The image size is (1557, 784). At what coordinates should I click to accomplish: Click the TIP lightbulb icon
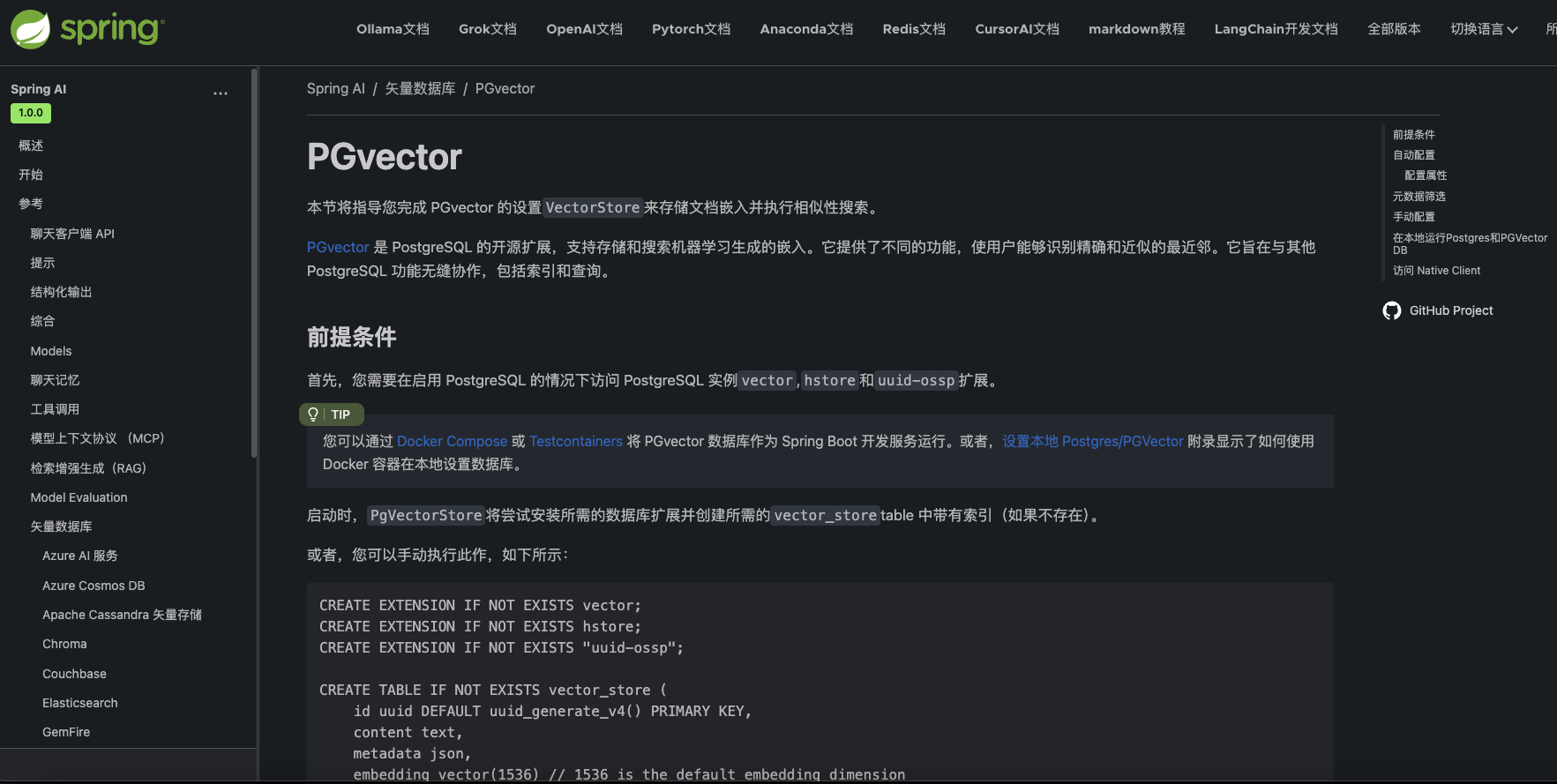[x=313, y=414]
